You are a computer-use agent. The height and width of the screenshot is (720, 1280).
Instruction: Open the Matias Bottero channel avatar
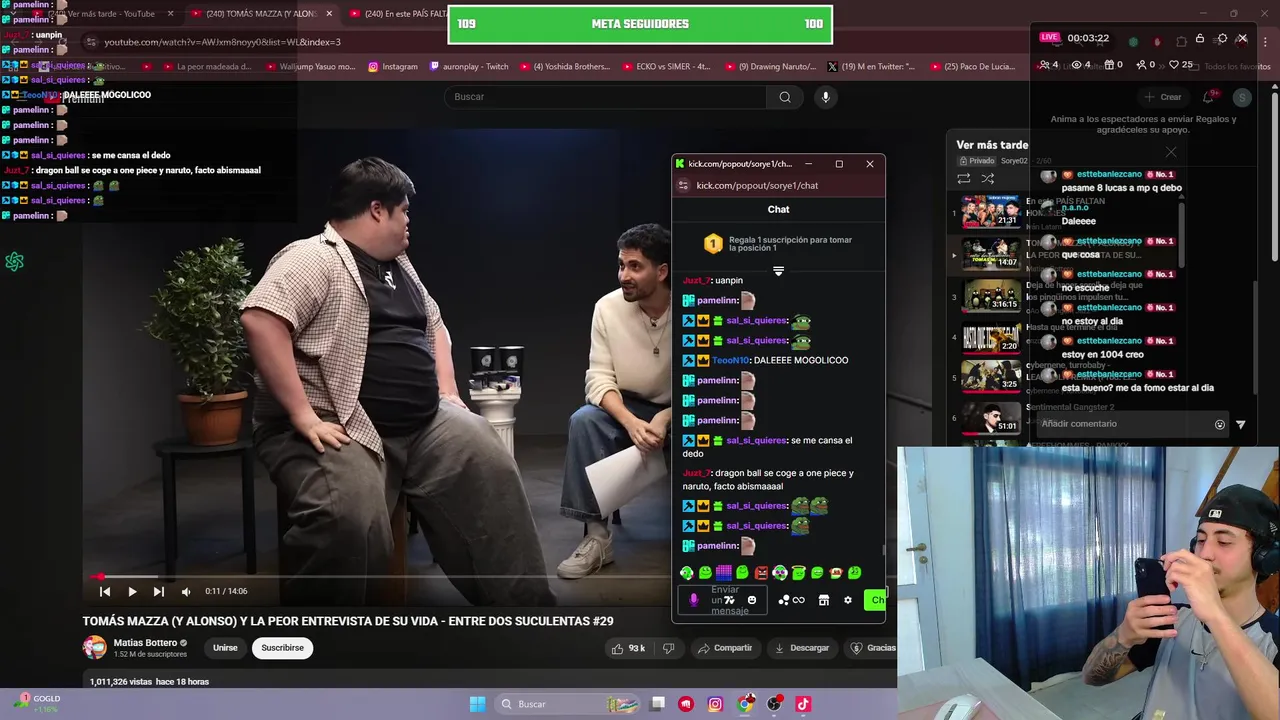tap(94, 648)
